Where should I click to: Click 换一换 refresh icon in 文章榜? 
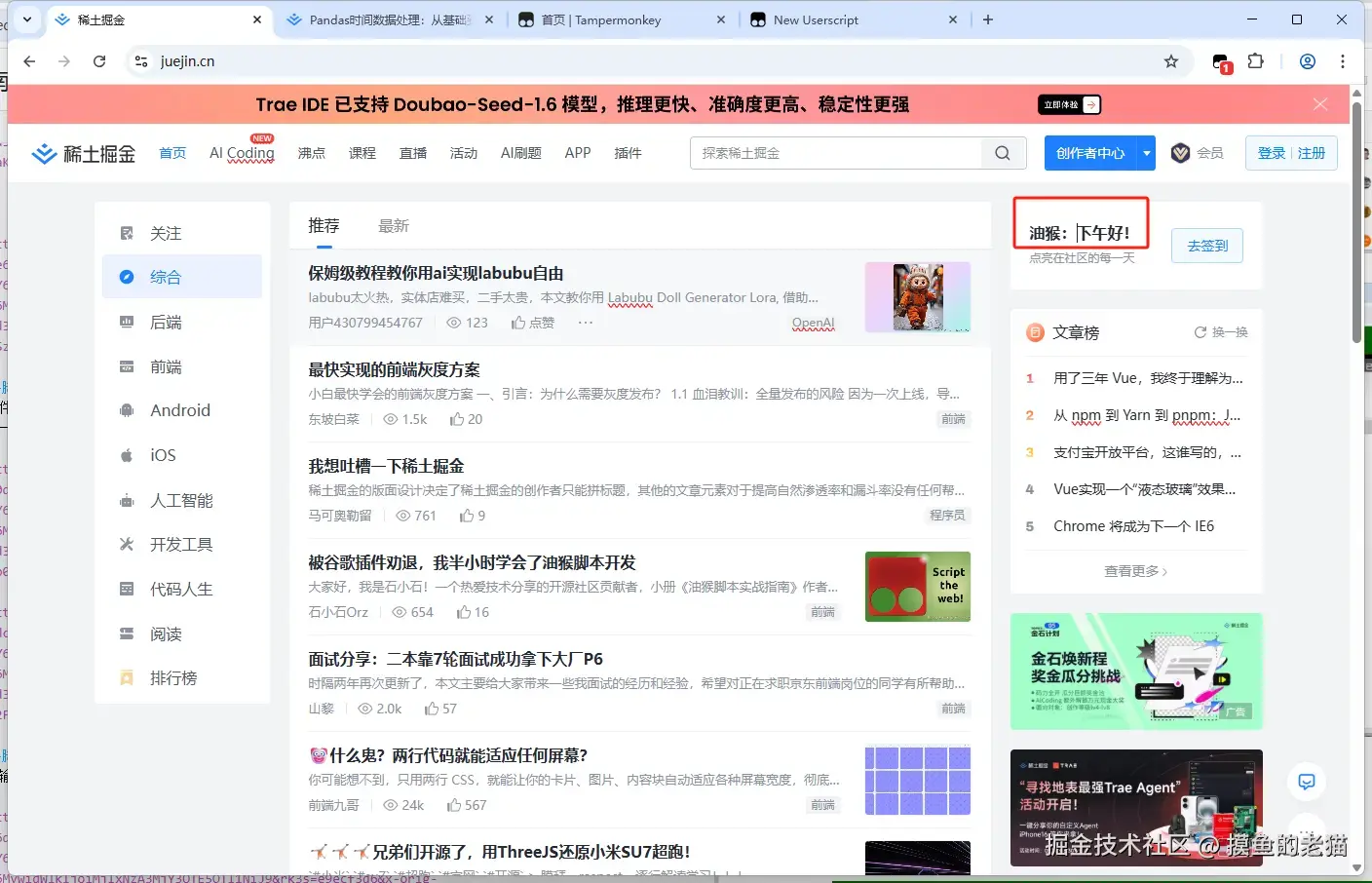[x=1200, y=332]
